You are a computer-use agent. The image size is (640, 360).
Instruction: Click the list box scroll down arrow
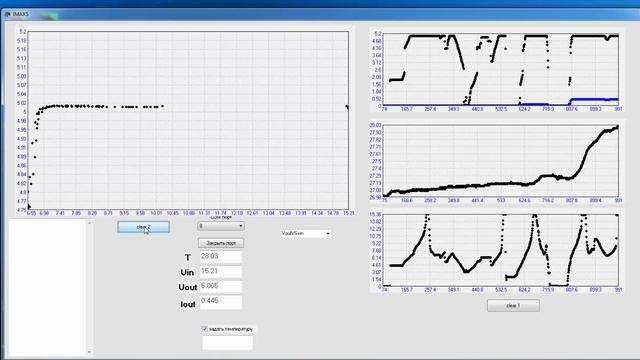coord(89,352)
